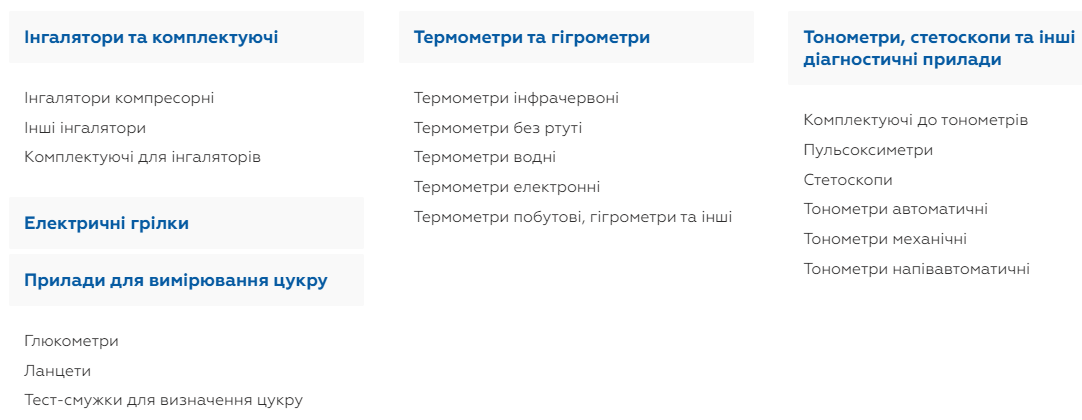
Task: Select Інші інгалятори subcategory
Action: [85, 128]
